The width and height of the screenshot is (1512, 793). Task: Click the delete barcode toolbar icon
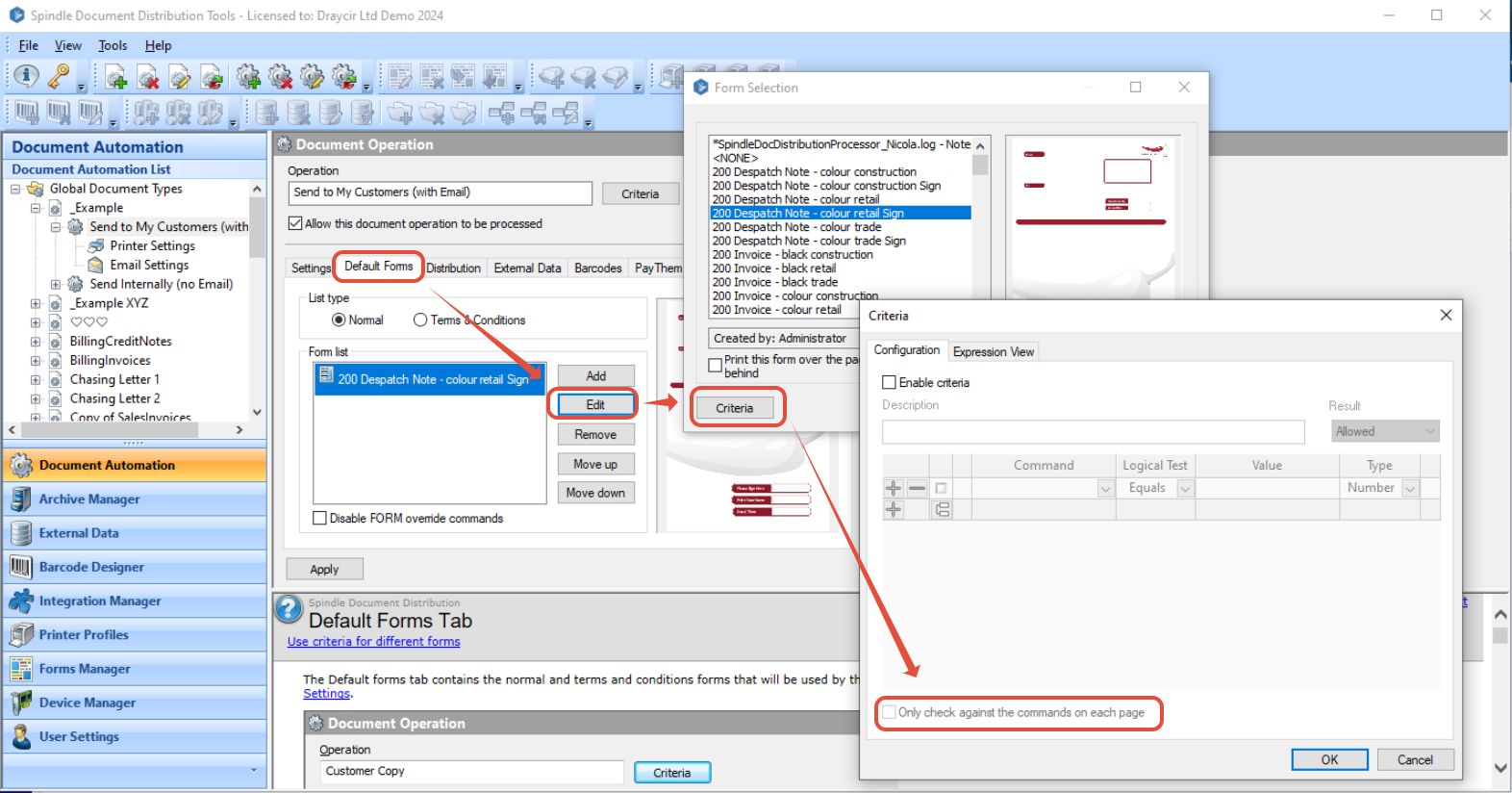pos(59,114)
